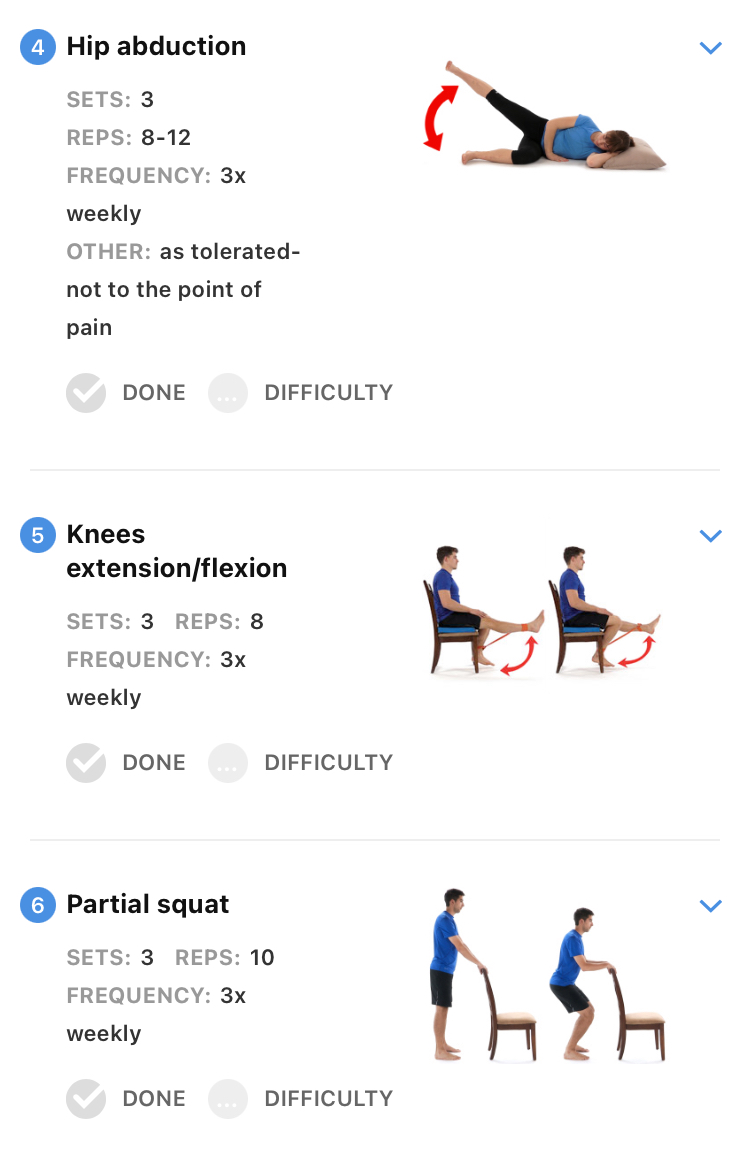Image resolution: width=750 pixels, height=1161 pixels.
Task: Open difficulty rating dots for Partial squat
Action: [x=227, y=1099]
